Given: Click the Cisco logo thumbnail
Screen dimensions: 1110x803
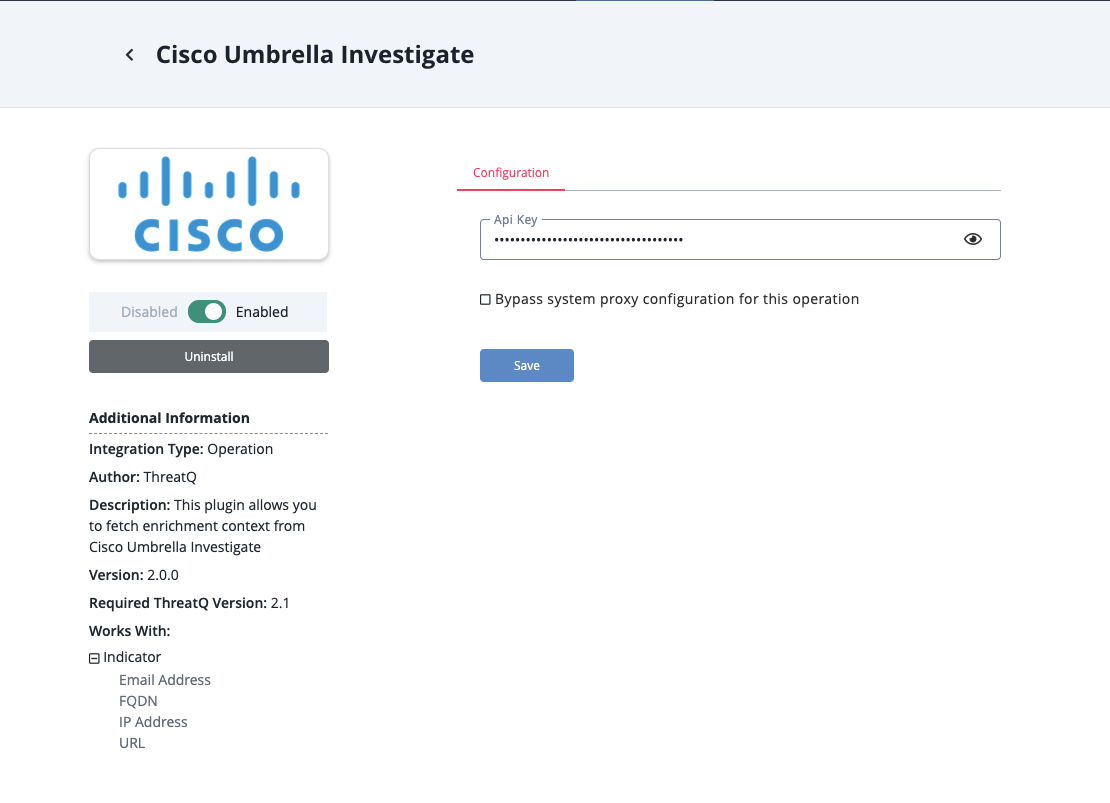Looking at the screenshot, I should (x=209, y=204).
